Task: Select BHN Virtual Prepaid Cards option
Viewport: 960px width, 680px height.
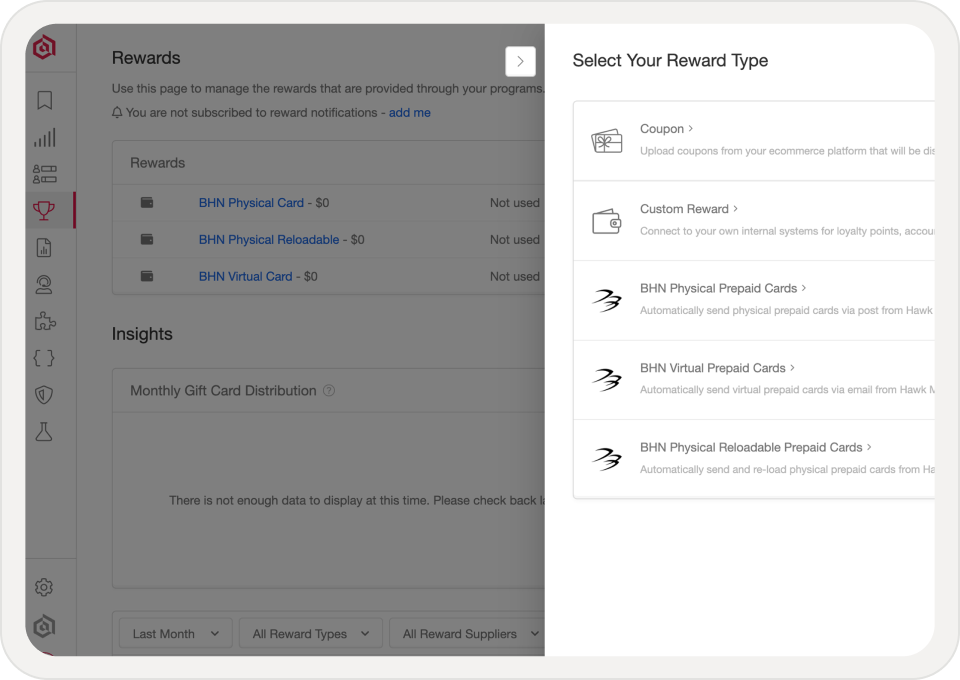Action: click(x=717, y=368)
